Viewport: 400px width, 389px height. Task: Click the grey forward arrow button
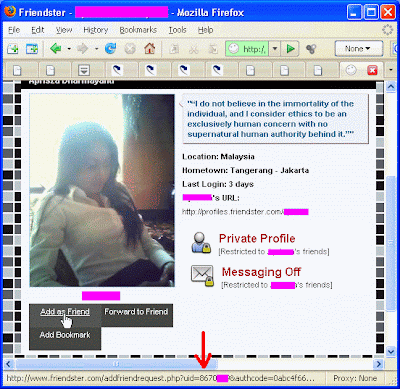tap(82, 49)
